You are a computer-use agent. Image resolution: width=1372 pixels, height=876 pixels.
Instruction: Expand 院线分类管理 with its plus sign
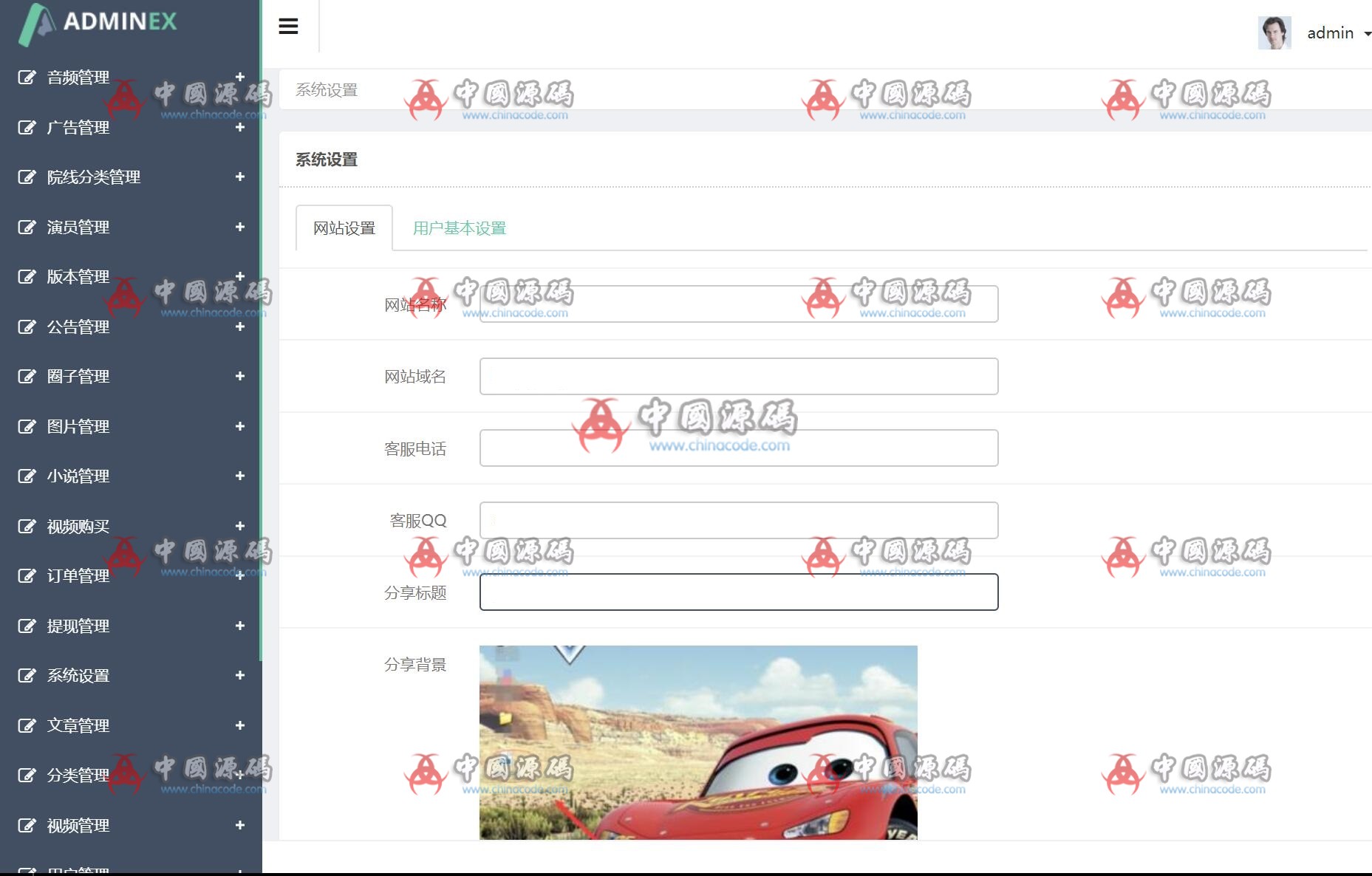click(x=239, y=177)
